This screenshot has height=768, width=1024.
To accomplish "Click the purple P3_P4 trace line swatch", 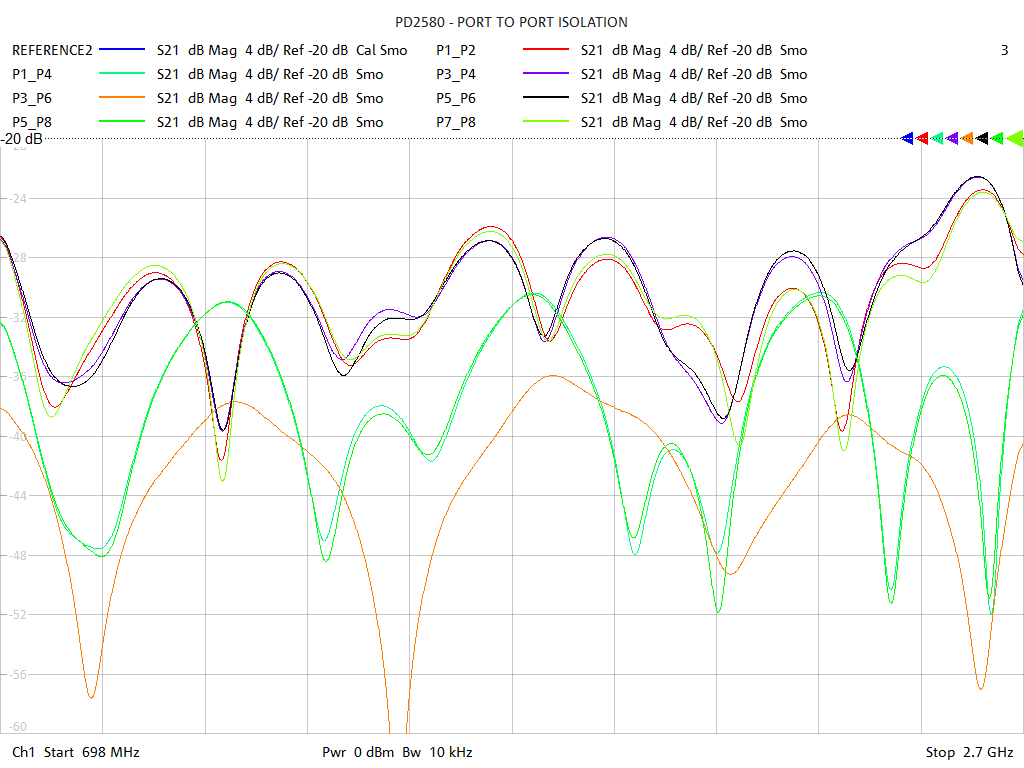I will pos(546,74).
